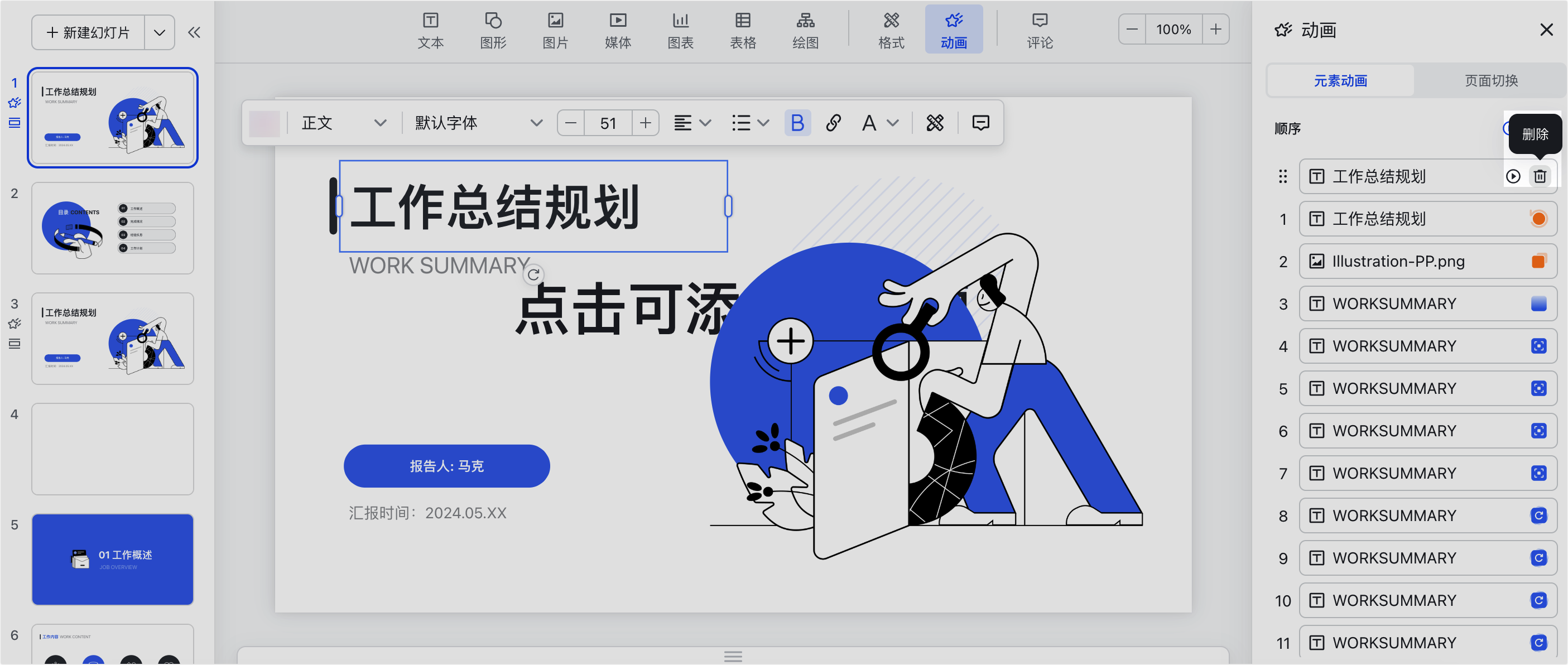Screen dimensions: 1568x665
Task: Toggle the 动画 animation panel button
Action: click(953, 30)
